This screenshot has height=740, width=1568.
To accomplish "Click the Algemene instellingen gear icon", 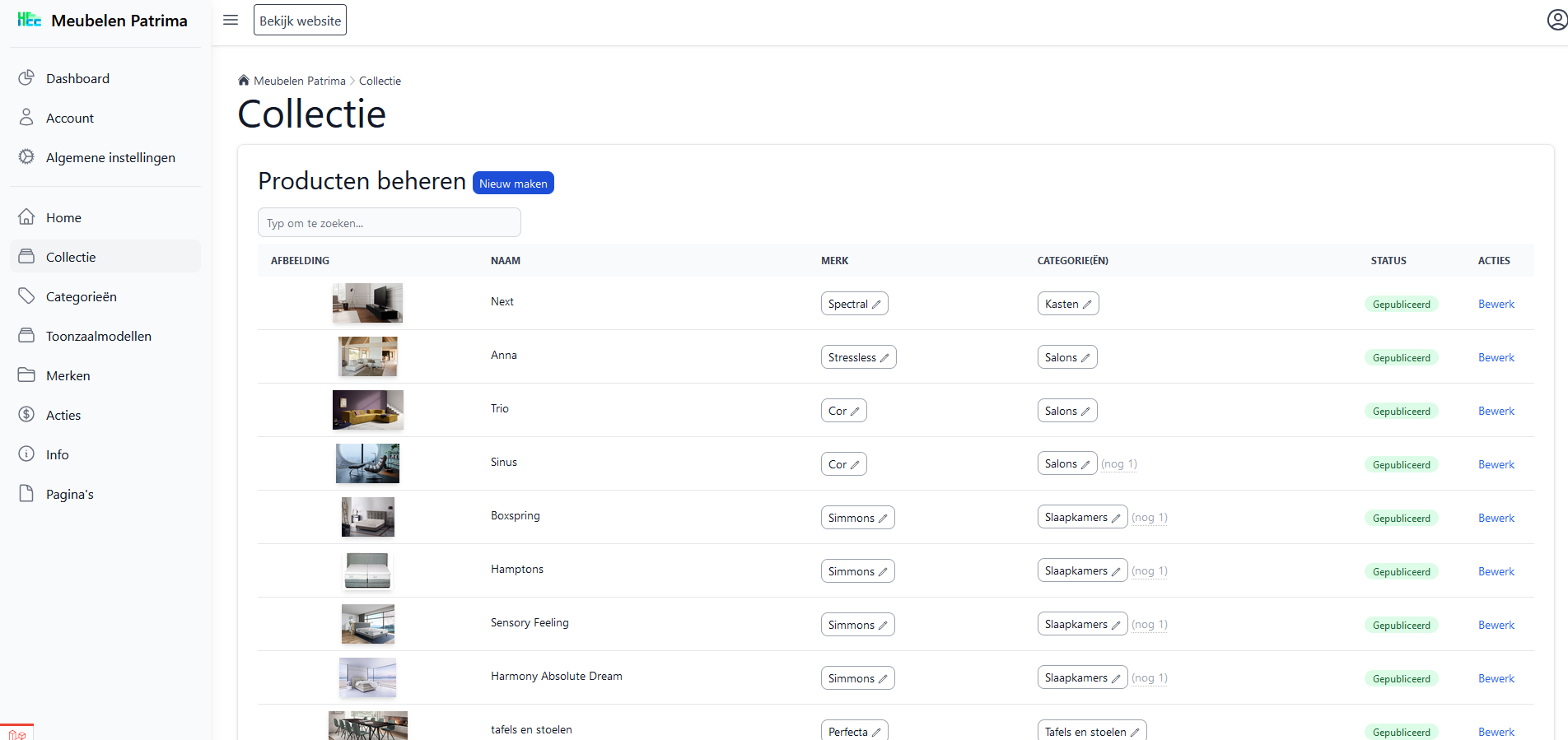I will click(x=26, y=157).
